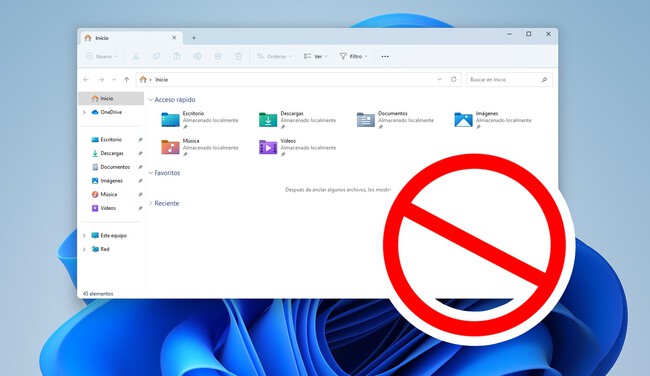Image resolution: width=650 pixels, height=376 pixels.
Task: Open the Ver view dropdown
Action: pos(315,56)
